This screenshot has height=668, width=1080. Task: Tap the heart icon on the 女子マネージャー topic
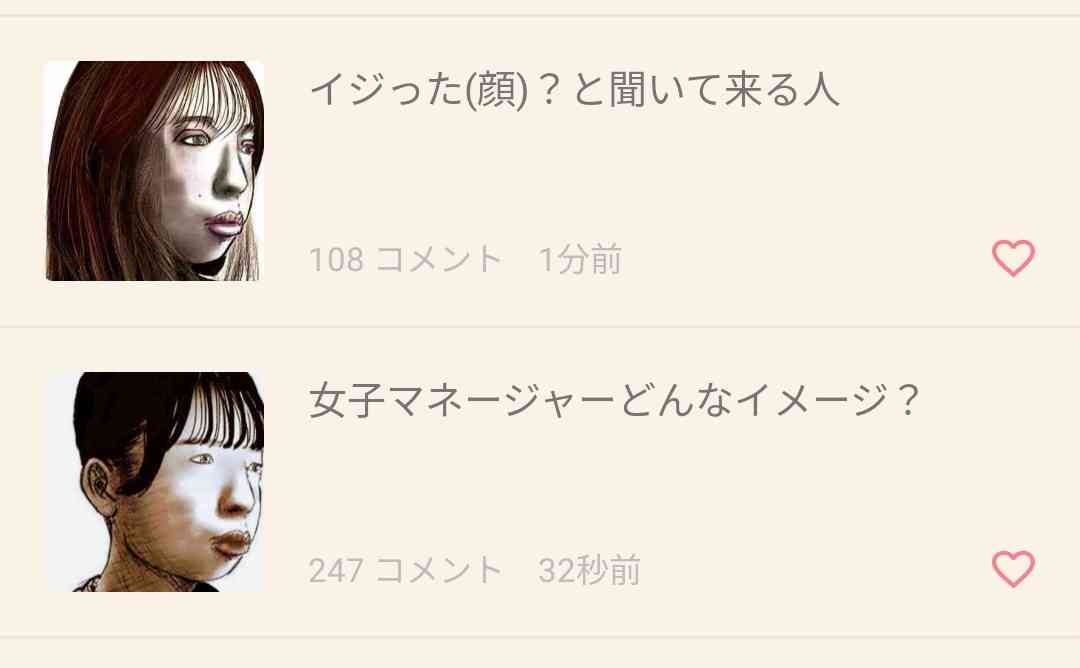[x=1013, y=569]
